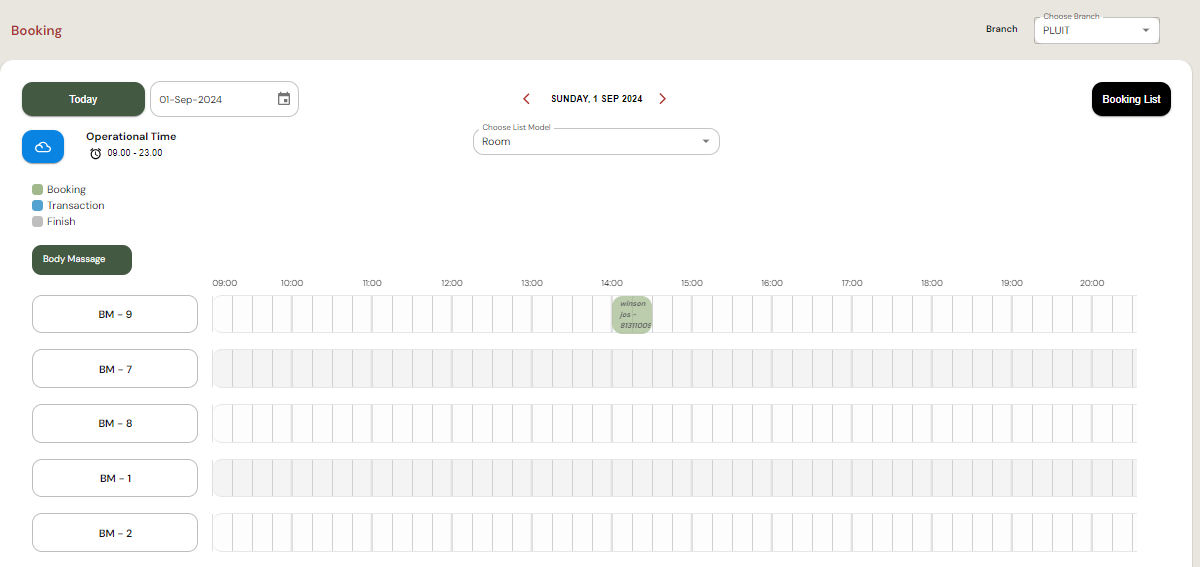The height and width of the screenshot is (567, 1200).
Task: Expand the Choose Branch dropdown arrow
Action: (1145, 31)
